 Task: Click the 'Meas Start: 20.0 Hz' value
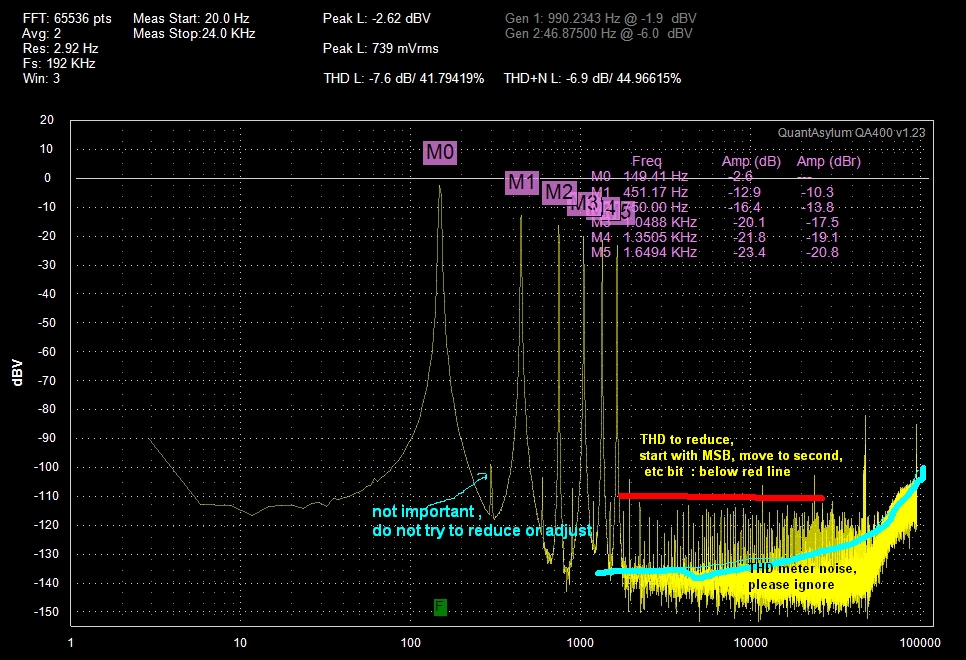(191, 18)
